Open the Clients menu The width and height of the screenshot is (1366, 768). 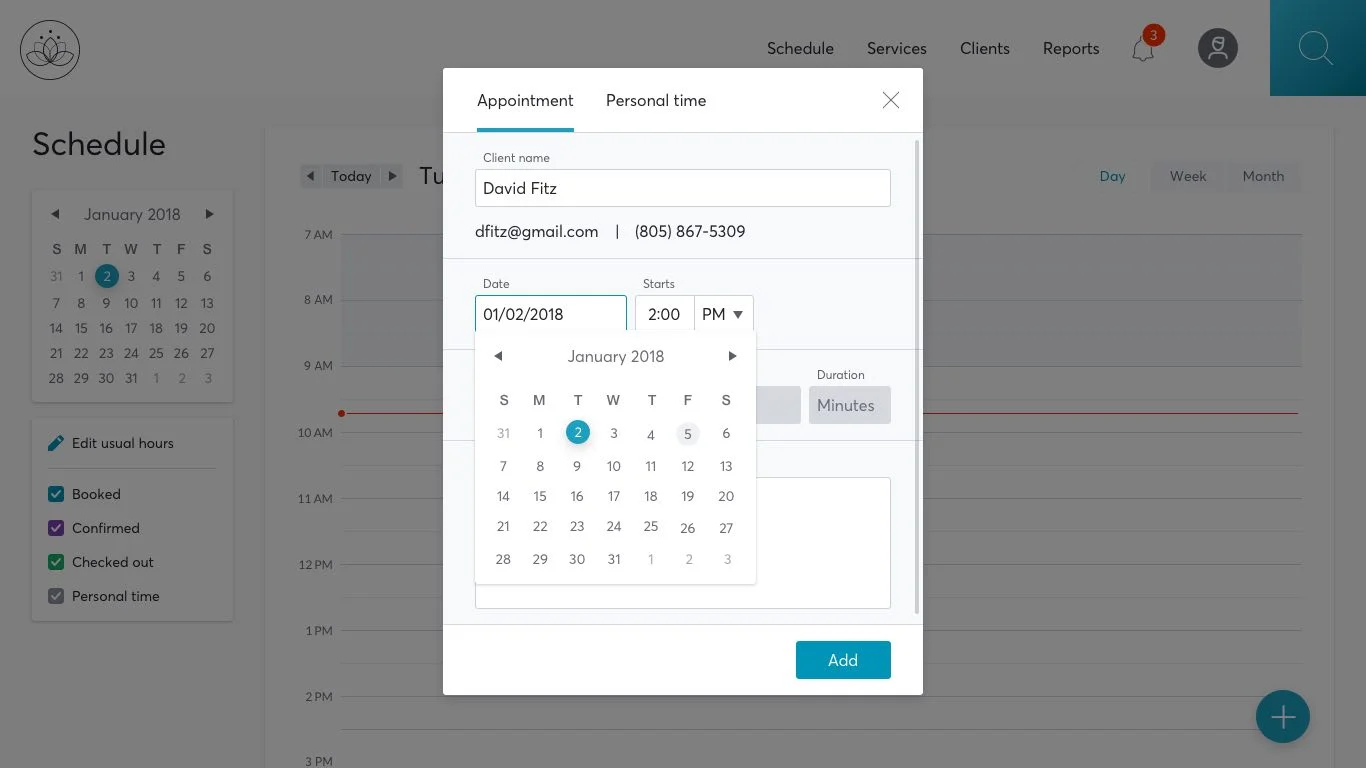[985, 48]
